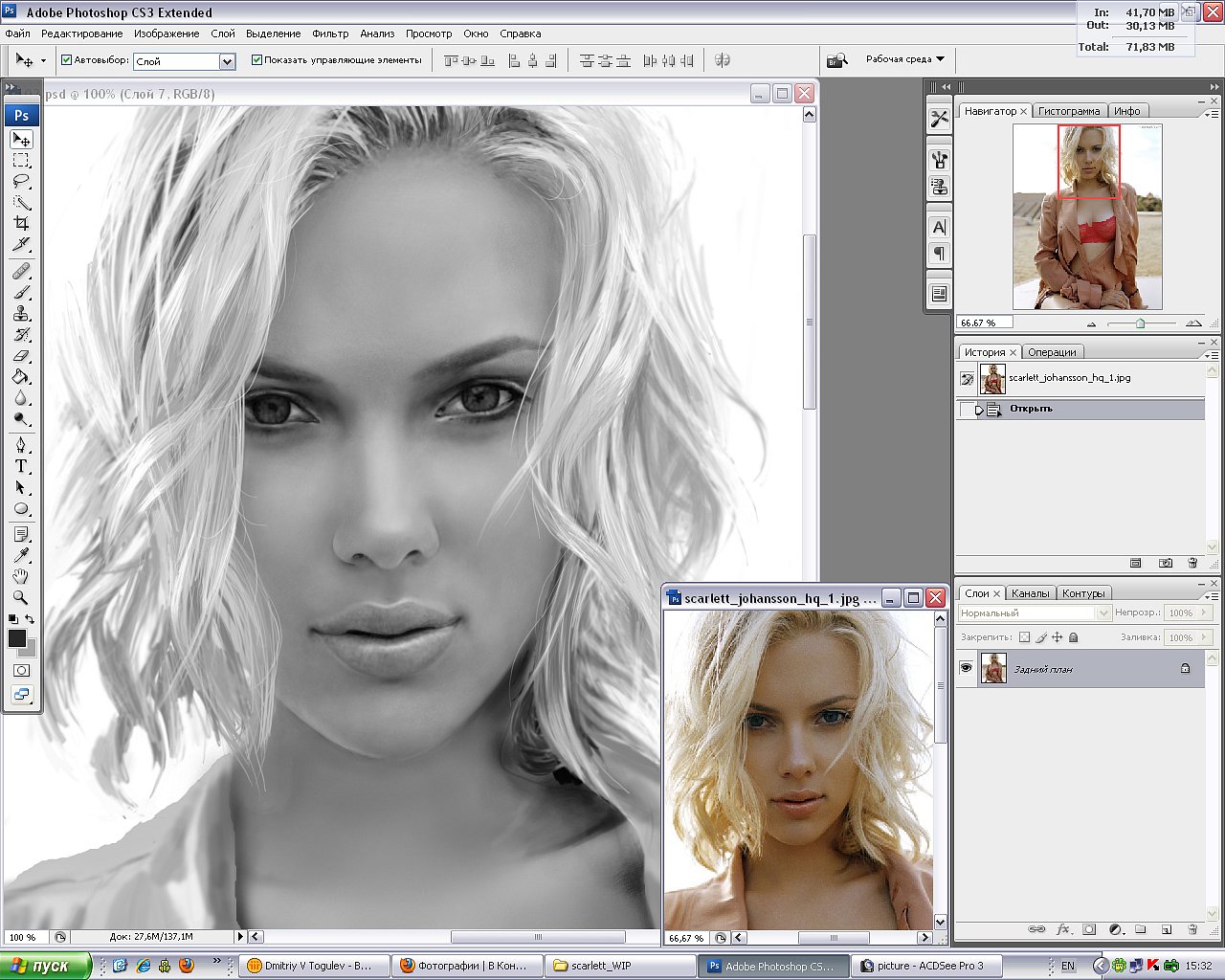Switch to the Каналы tab
The height and width of the screenshot is (980, 1225).
(x=1031, y=593)
